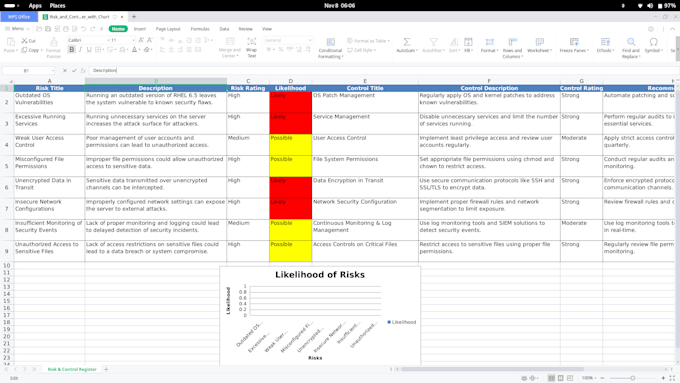Screen dimensions: 680x383
Task: Toggle Bold formatting
Action: point(72,50)
